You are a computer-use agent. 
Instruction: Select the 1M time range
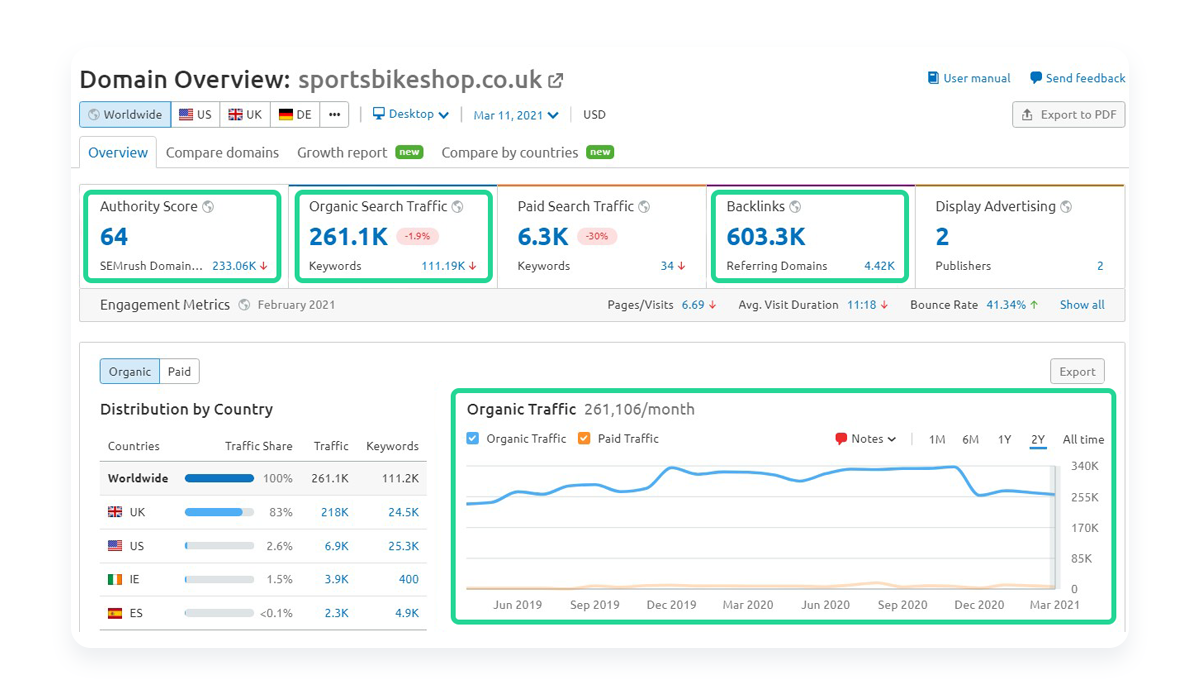tap(937, 440)
